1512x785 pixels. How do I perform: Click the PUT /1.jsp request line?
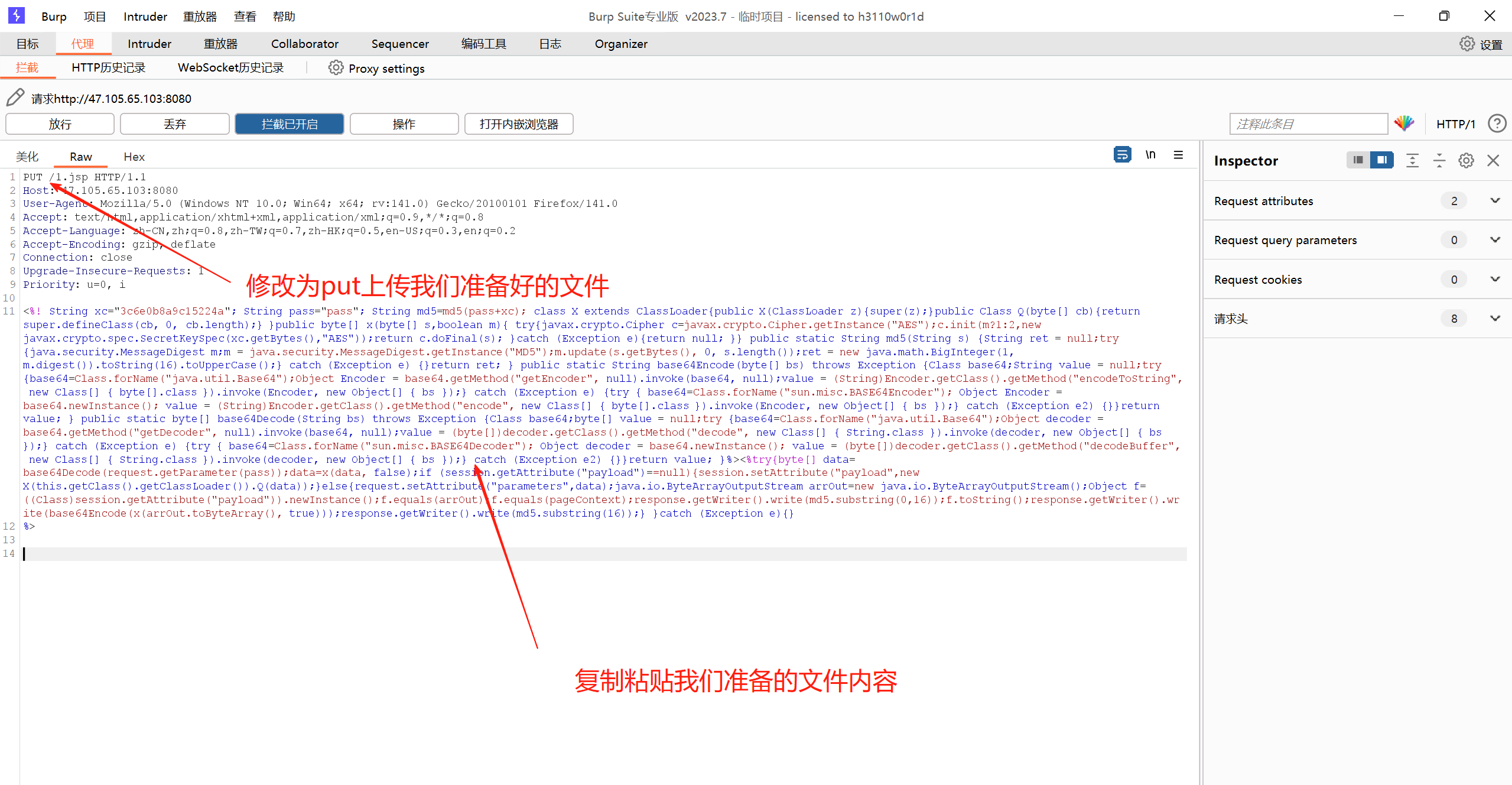pos(84,177)
